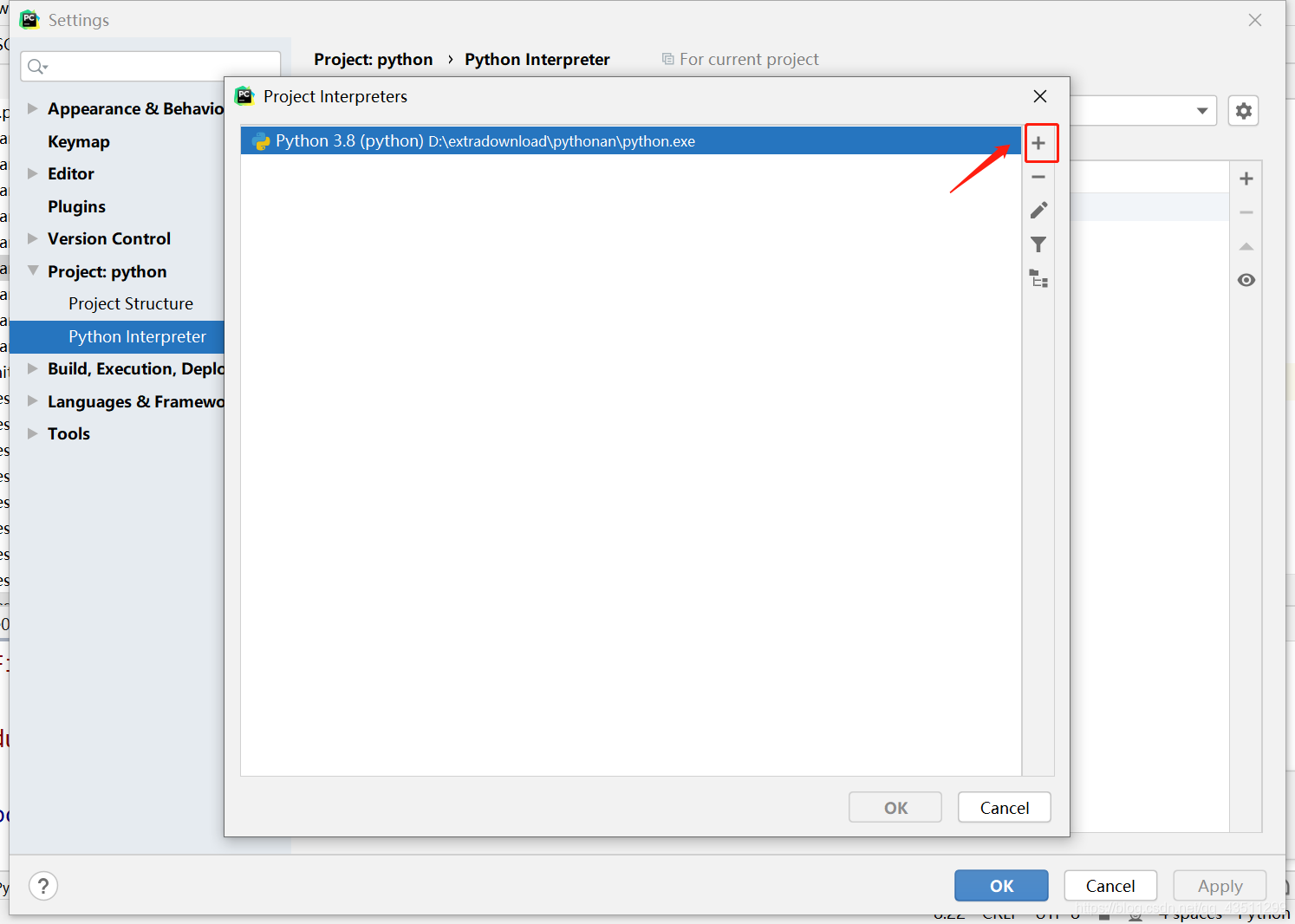Screen dimensions: 1295x924
Task: Click Project: python breadcrumb
Action: pyautogui.click(x=374, y=59)
